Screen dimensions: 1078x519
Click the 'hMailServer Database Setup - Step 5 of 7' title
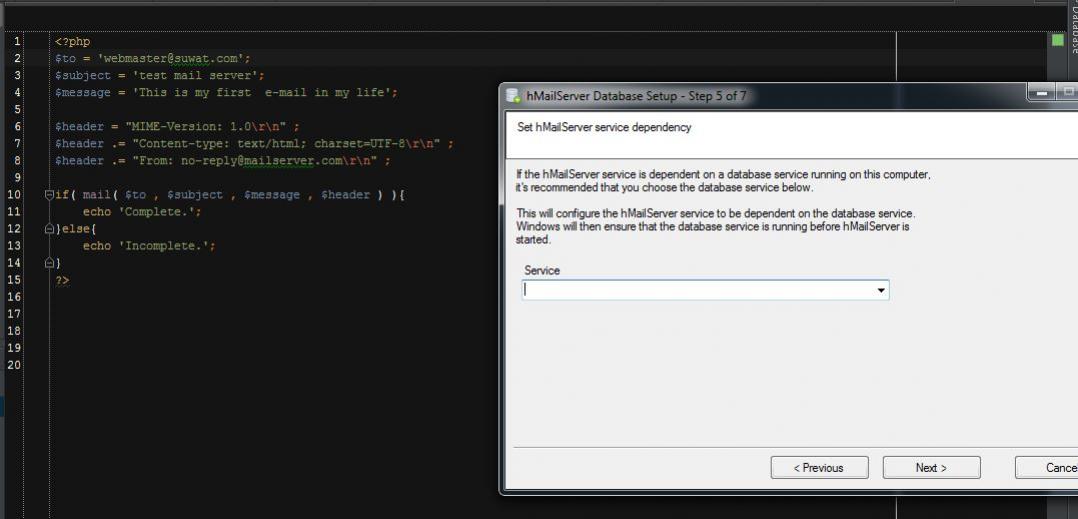point(636,96)
